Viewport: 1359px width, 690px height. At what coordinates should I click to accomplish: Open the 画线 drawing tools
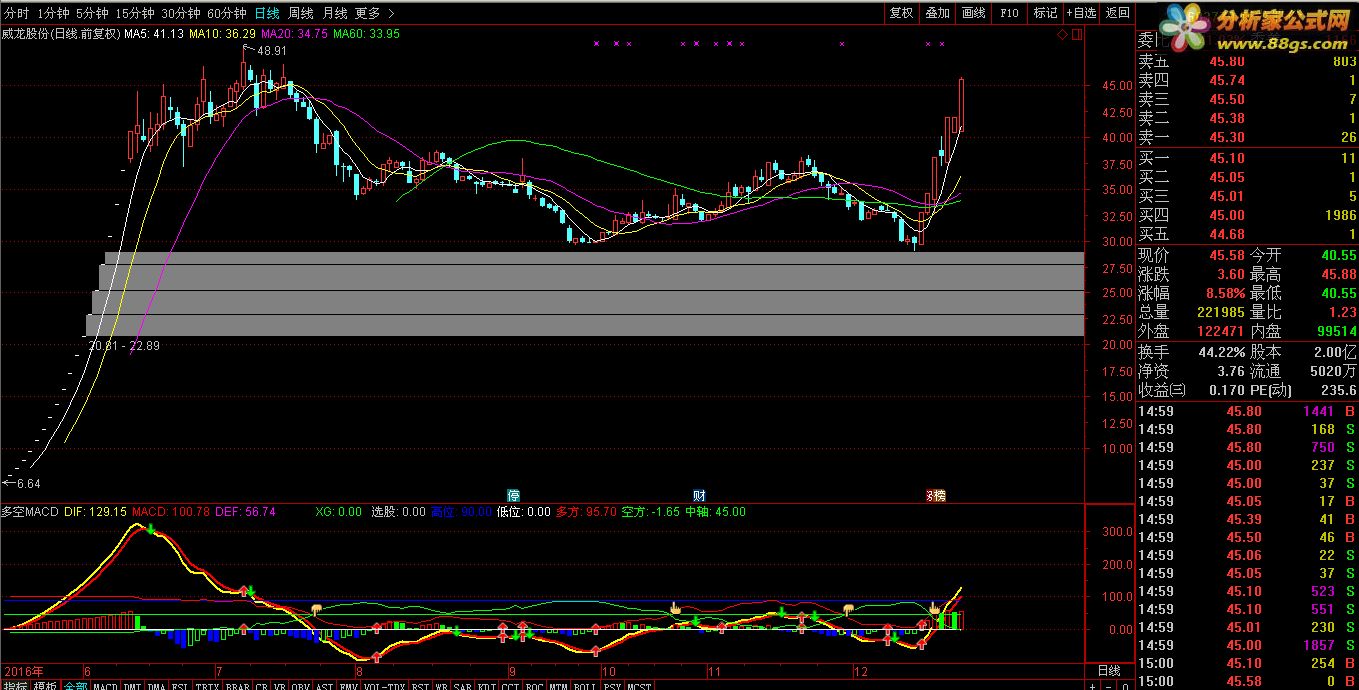(973, 13)
